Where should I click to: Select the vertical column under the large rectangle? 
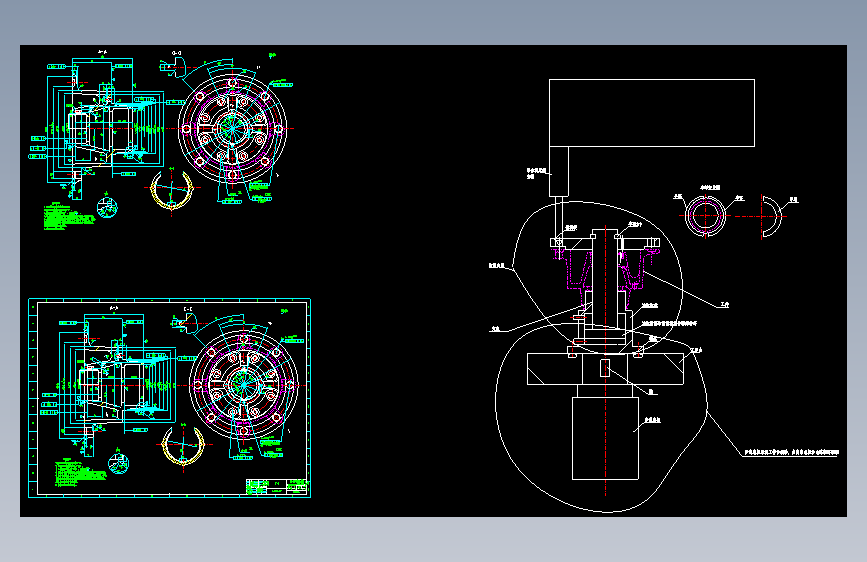(x=558, y=171)
